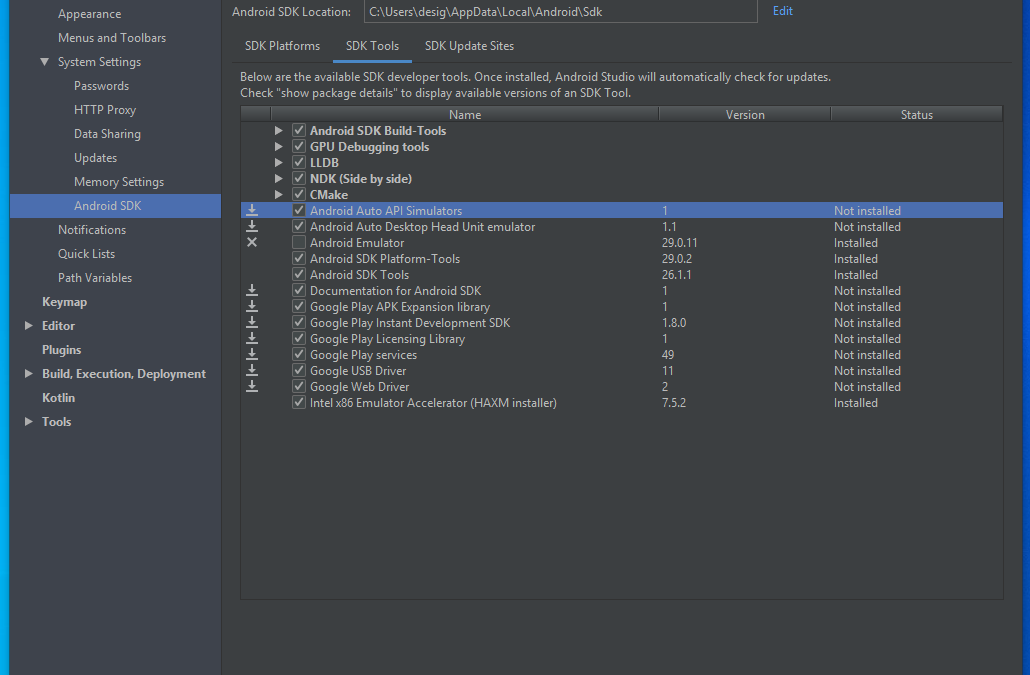Image resolution: width=1030 pixels, height=675 pixels.
Task: Click version 29.0.11 of Android Emulator
Action: pos(679,242)
